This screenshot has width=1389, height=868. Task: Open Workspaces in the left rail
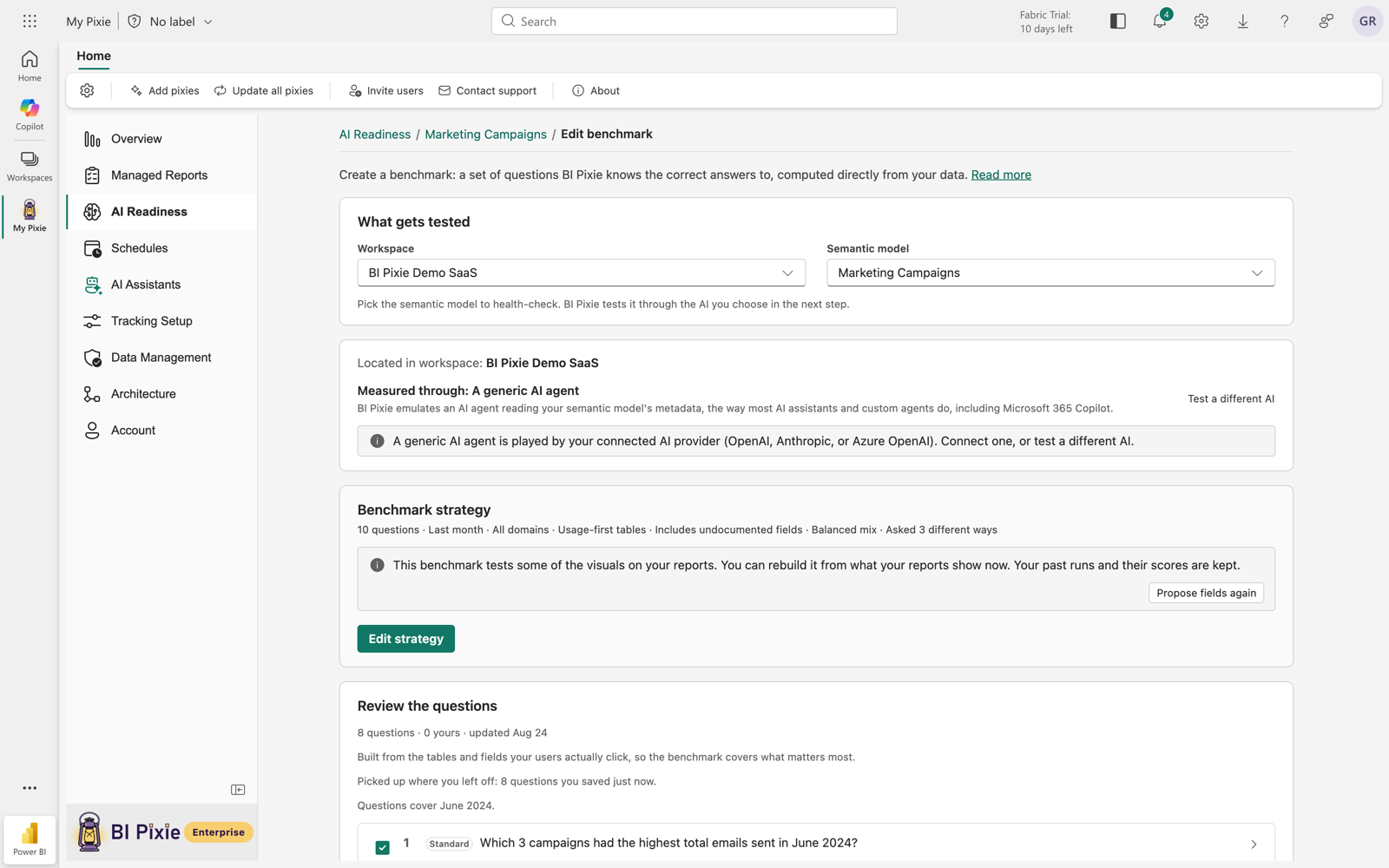[x=30, y=166]
